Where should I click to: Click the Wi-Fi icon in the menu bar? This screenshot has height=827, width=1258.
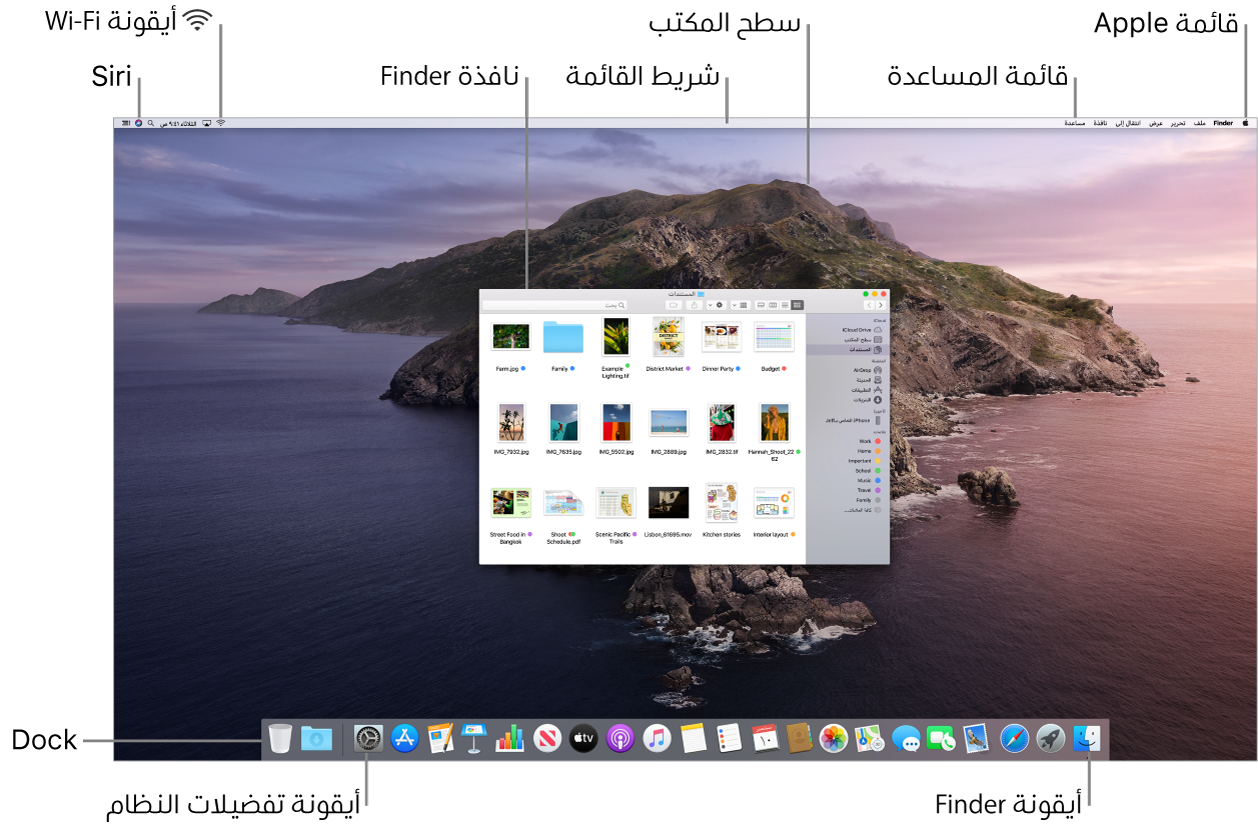click(220, 123)
